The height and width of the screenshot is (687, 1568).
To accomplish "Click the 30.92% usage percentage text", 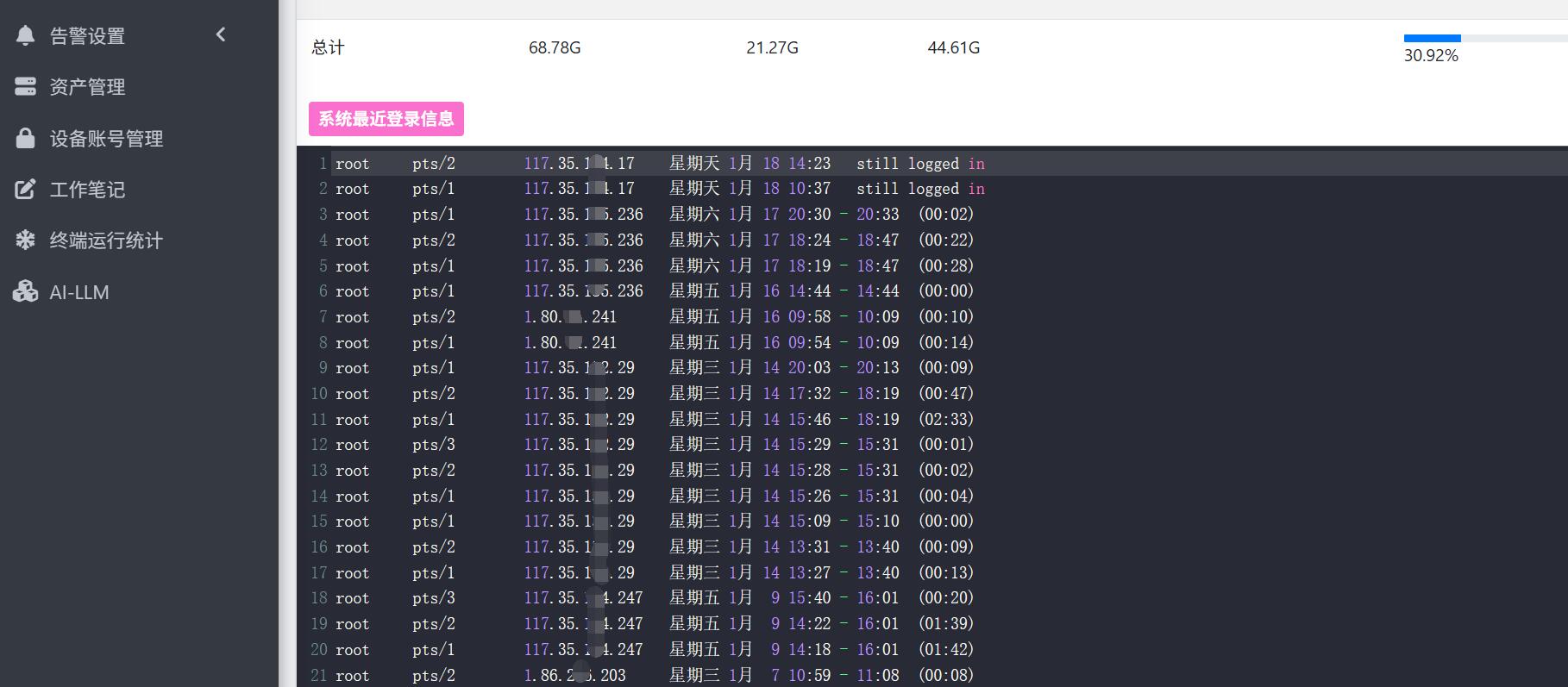I will click(x=1431, y=56).
